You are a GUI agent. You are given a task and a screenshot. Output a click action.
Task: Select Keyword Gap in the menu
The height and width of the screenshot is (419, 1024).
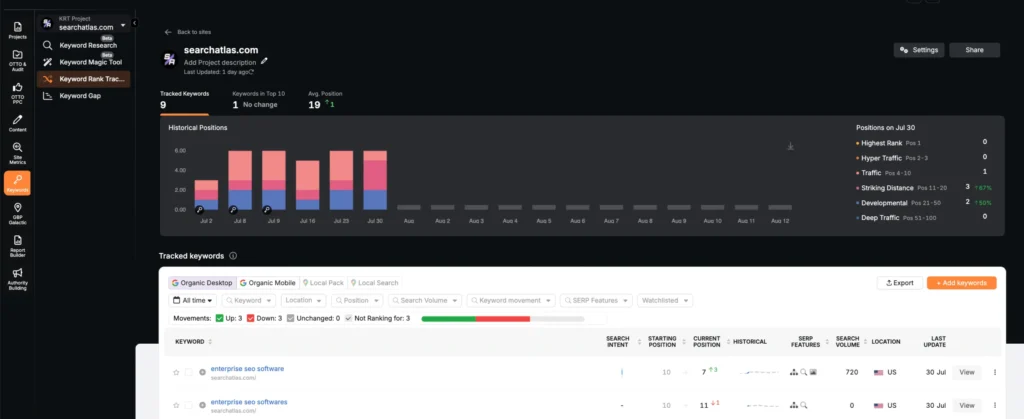[80, 96]
